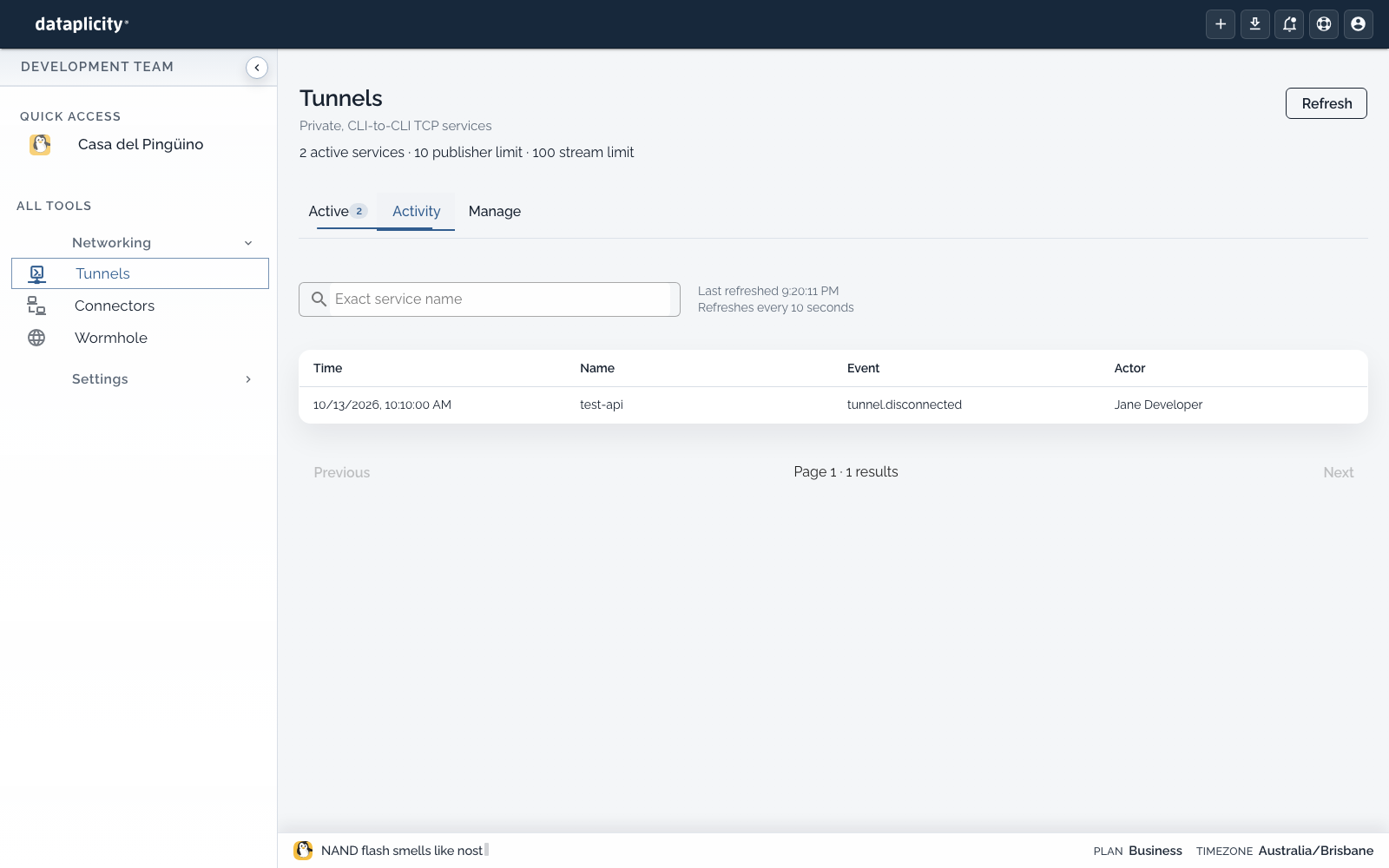
Task: Open Connectors in the sidebar
Action: click(x=140, y=306)
